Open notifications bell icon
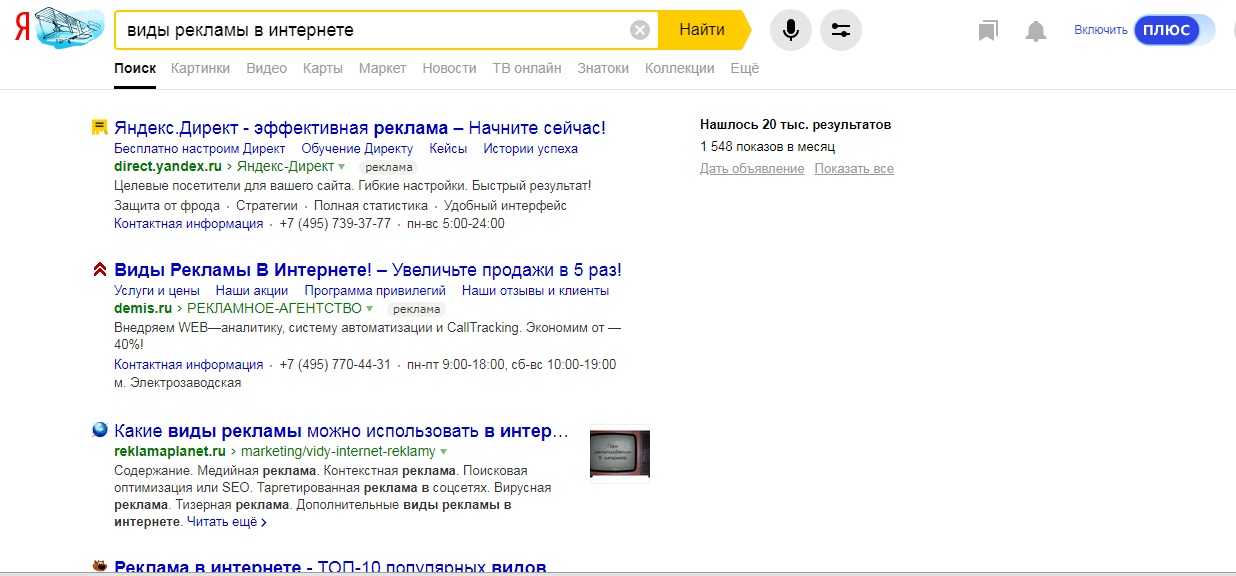This screenshot has width=1236, height=576. coord(1036,31)
